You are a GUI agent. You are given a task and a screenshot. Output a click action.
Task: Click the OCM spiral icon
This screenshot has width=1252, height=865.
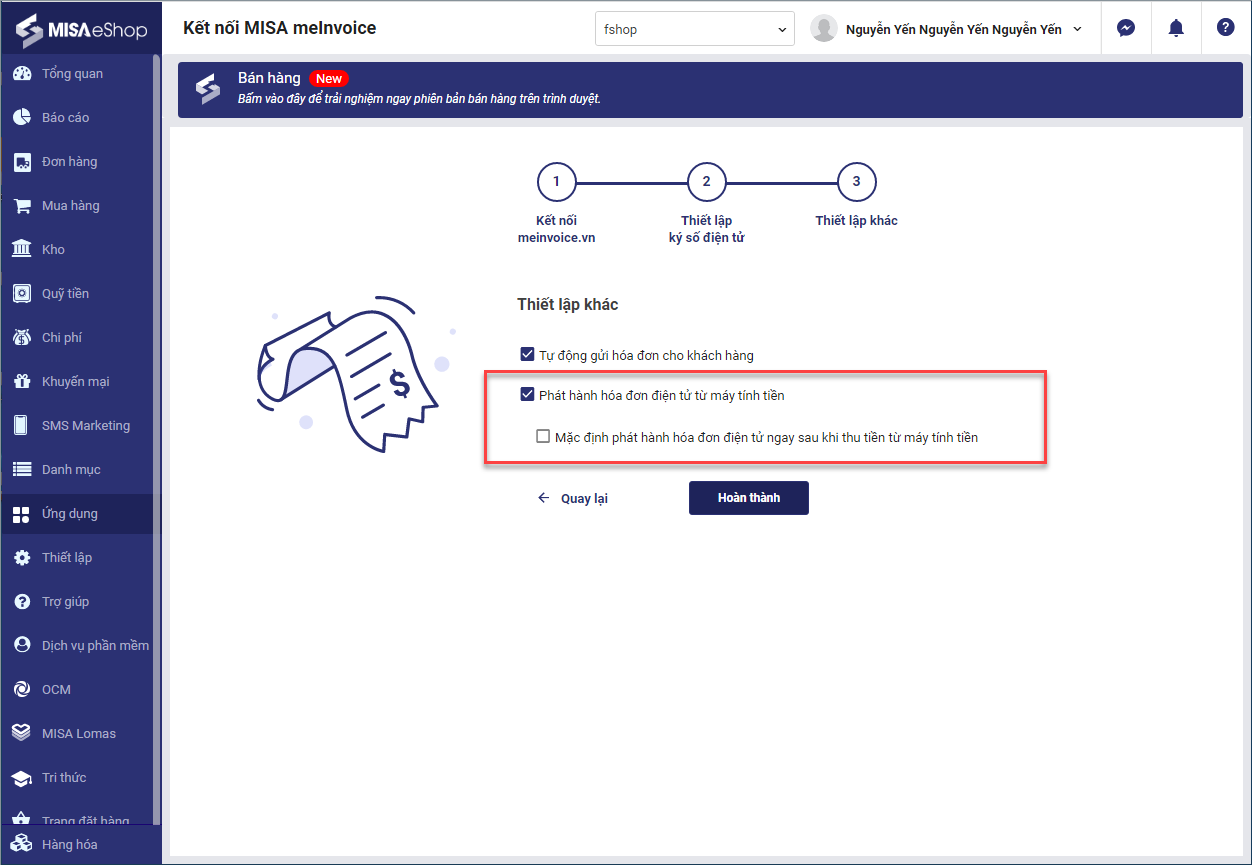21,690
